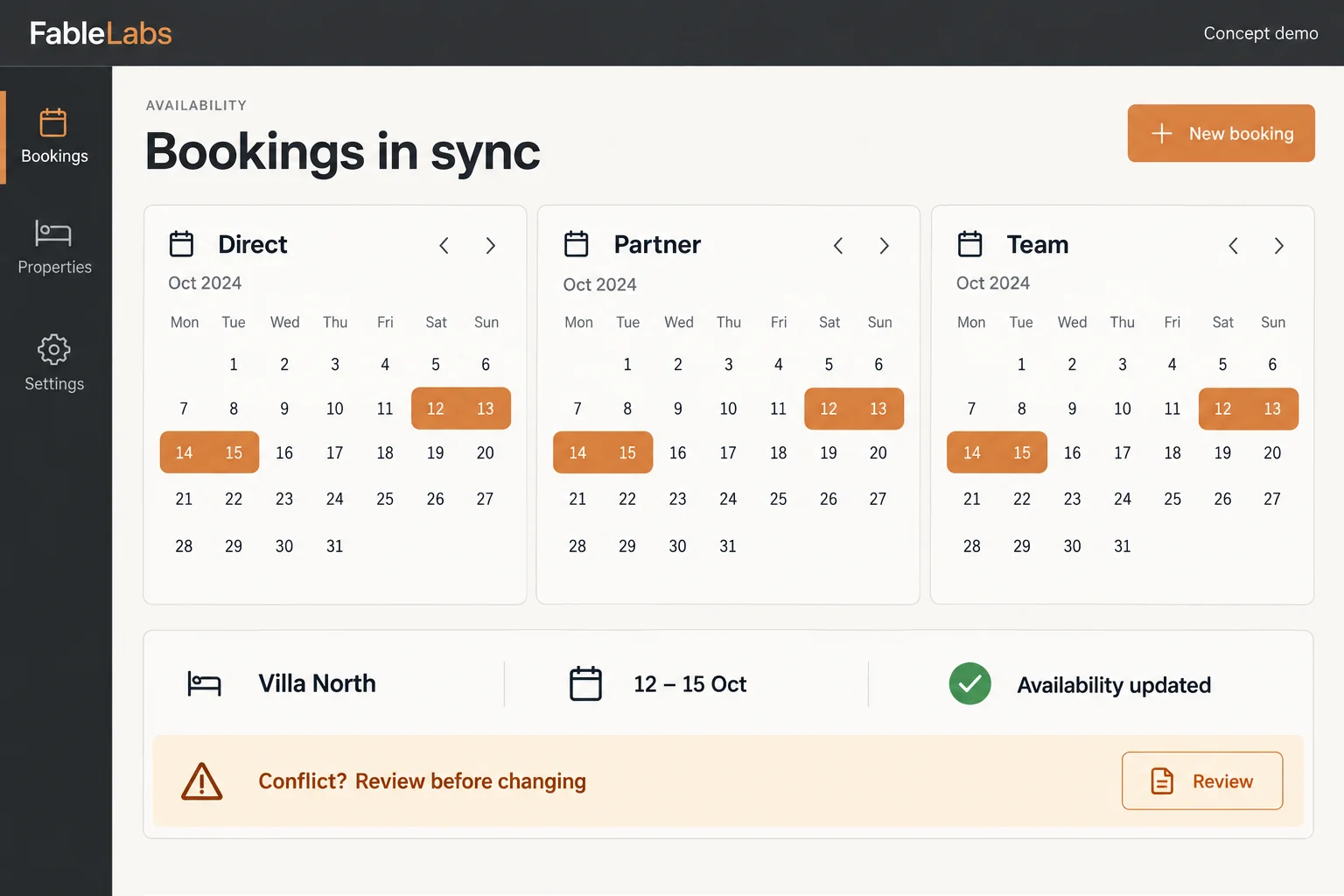Click the conflict warning triangle icon
The image size is (1344, 896).
tap(202, 781)
